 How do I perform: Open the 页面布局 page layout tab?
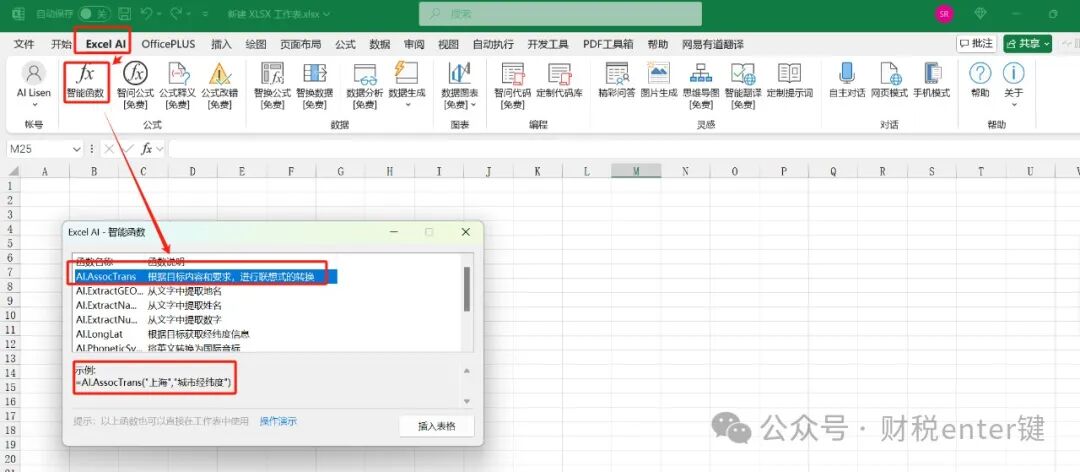[300, 44]
